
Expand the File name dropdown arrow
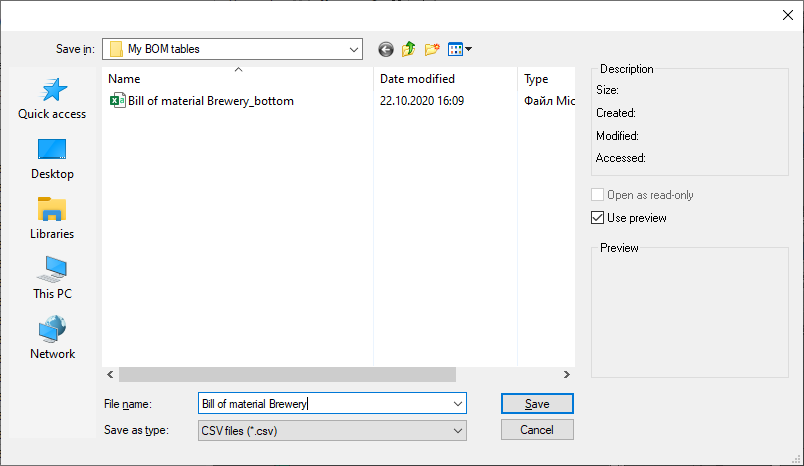(458, 404)
